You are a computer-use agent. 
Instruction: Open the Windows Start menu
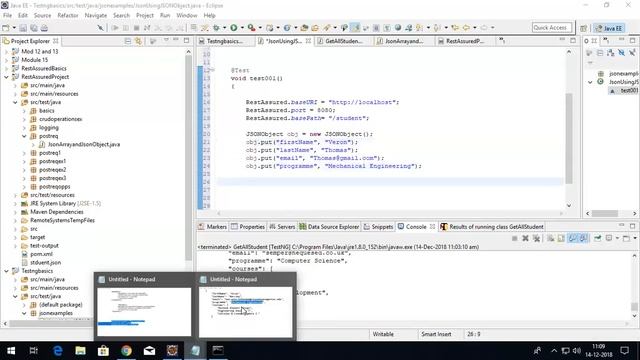[x=11, y=351]
